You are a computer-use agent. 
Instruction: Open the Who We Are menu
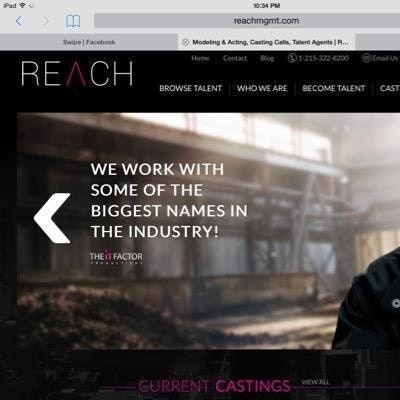262,88
